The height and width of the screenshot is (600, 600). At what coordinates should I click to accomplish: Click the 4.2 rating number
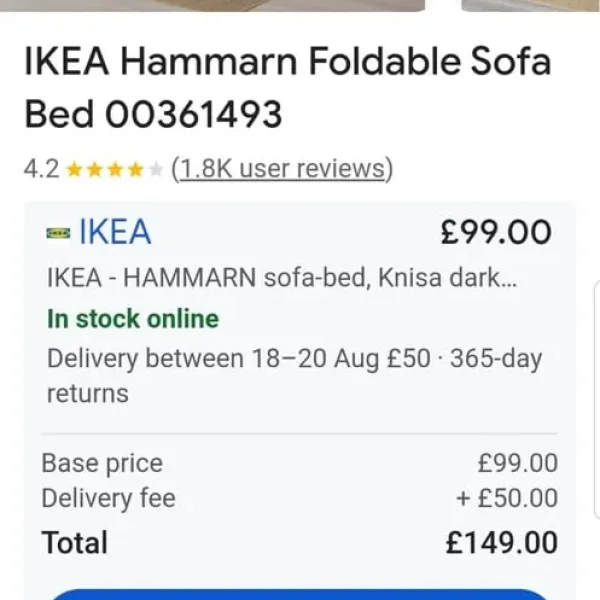click(x=41, y=169)
